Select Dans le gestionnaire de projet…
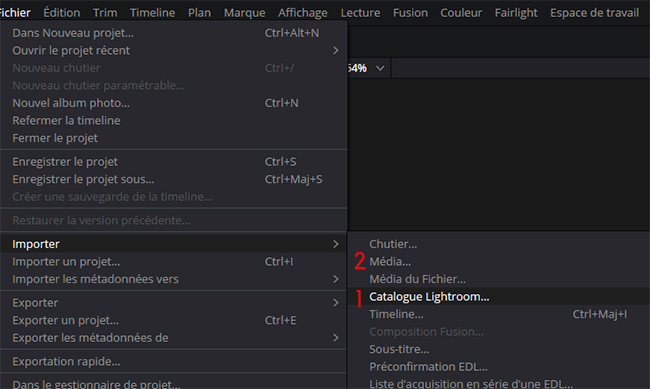Viewport: 650px width, 389px height. pos(173,384)
